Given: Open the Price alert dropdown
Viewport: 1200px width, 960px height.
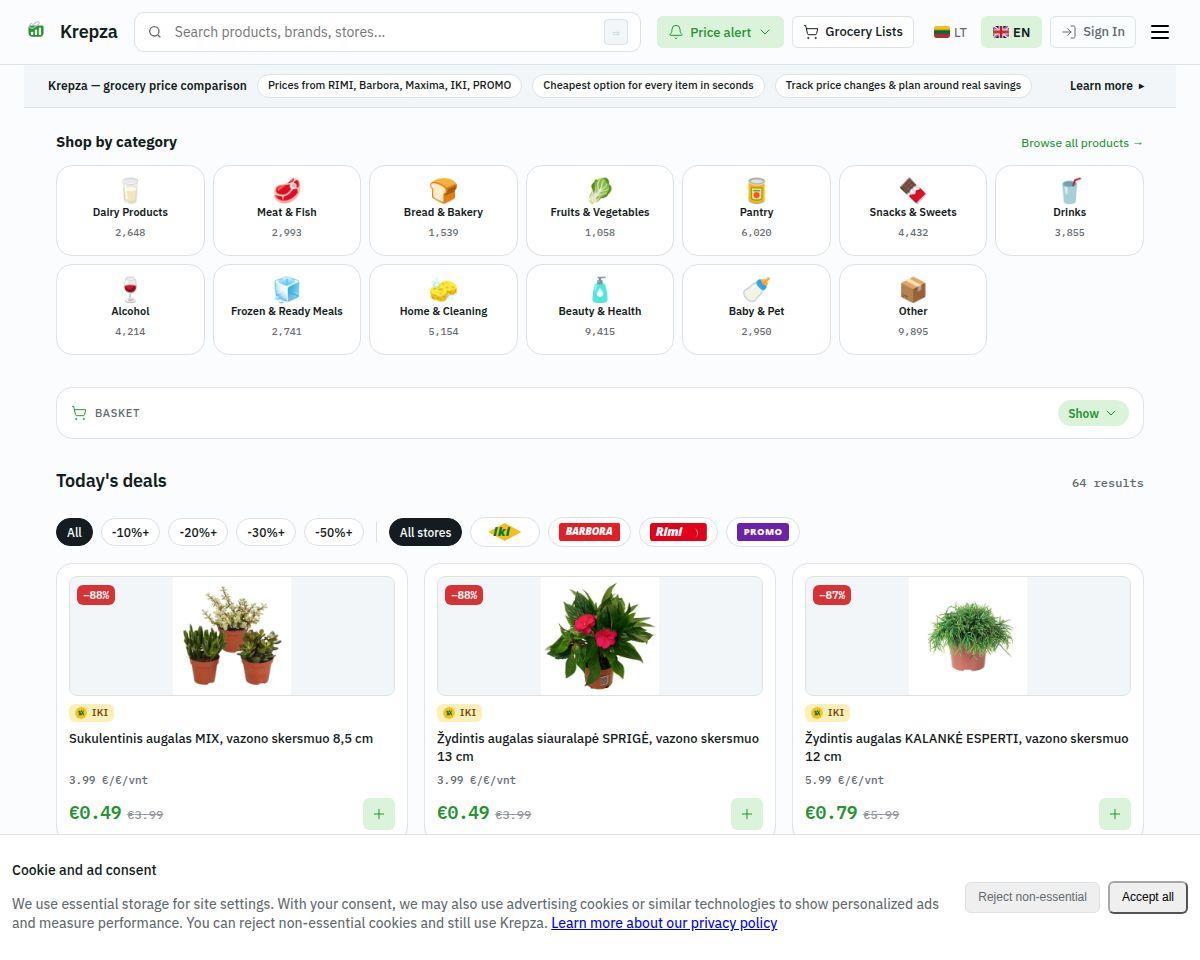Looking at the screenshot, I should (720, 32).
